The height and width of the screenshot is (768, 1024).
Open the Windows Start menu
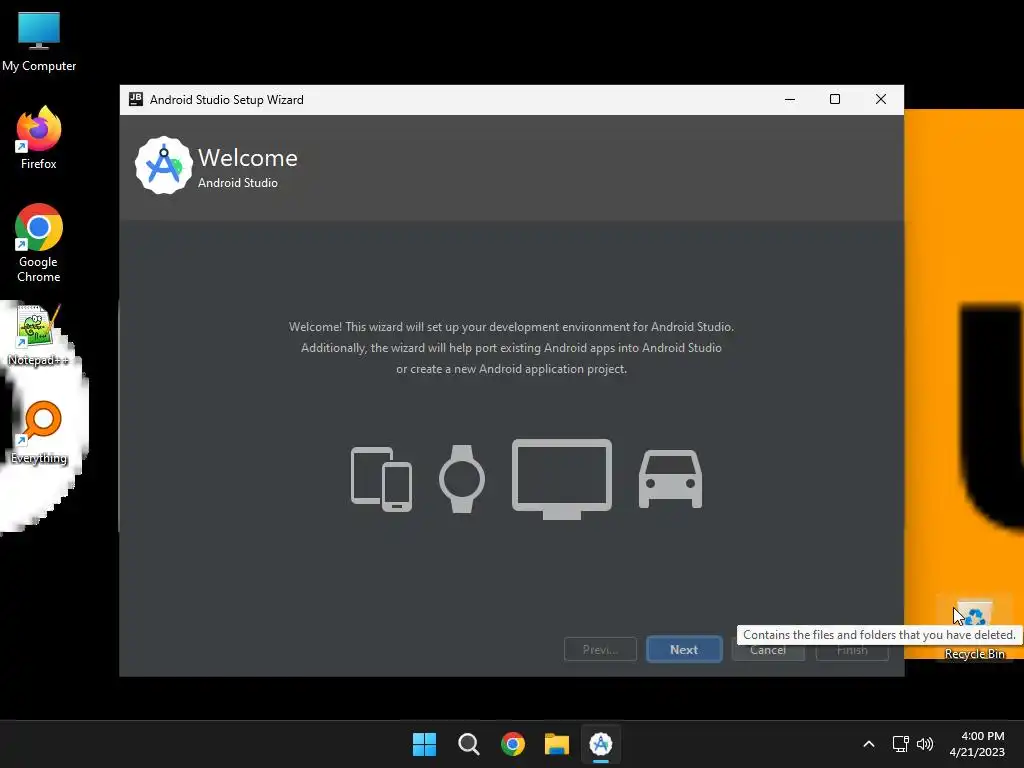coord(424,744)
